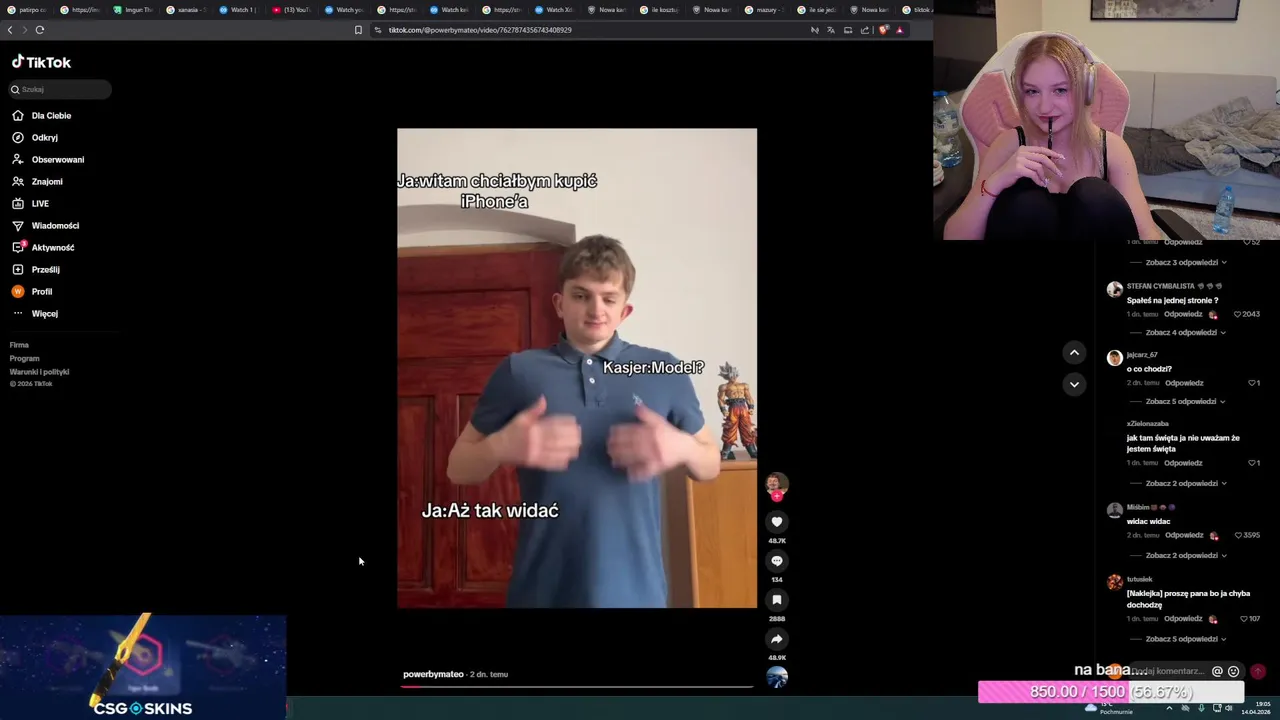This screenshot has height=720, width=1280.
Task: Seek on the video progress bar
Action: click(577, 687)
